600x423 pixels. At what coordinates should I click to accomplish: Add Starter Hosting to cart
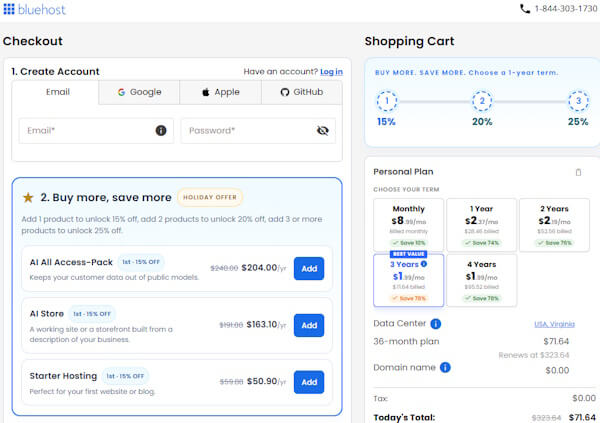click(x=309, y=382)
